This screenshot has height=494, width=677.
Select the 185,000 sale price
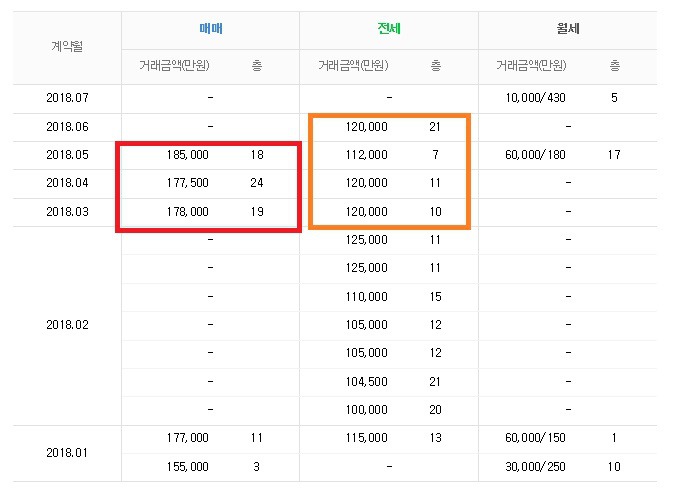click(x=188, y=155)
